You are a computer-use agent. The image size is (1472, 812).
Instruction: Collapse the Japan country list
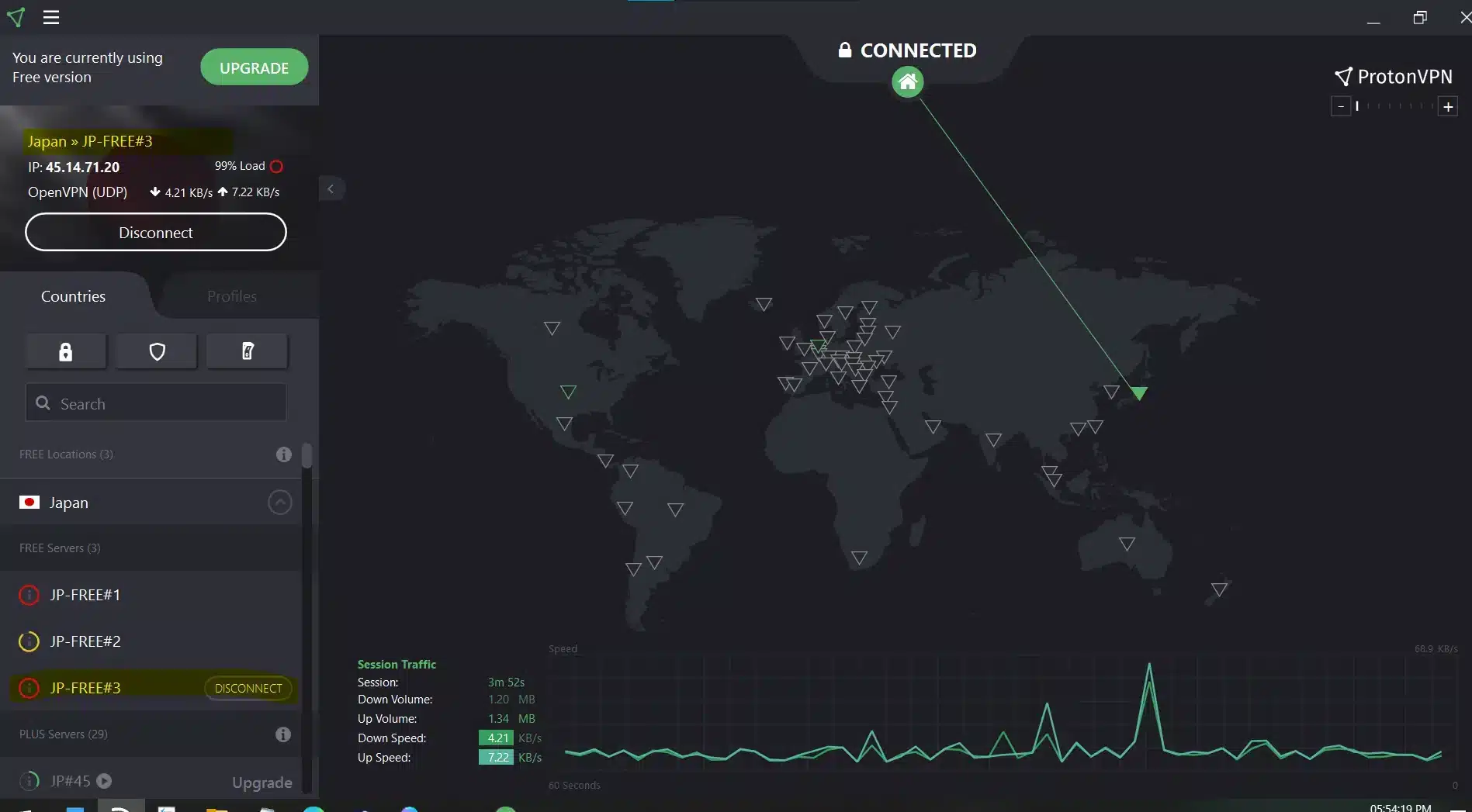[280, 503]
